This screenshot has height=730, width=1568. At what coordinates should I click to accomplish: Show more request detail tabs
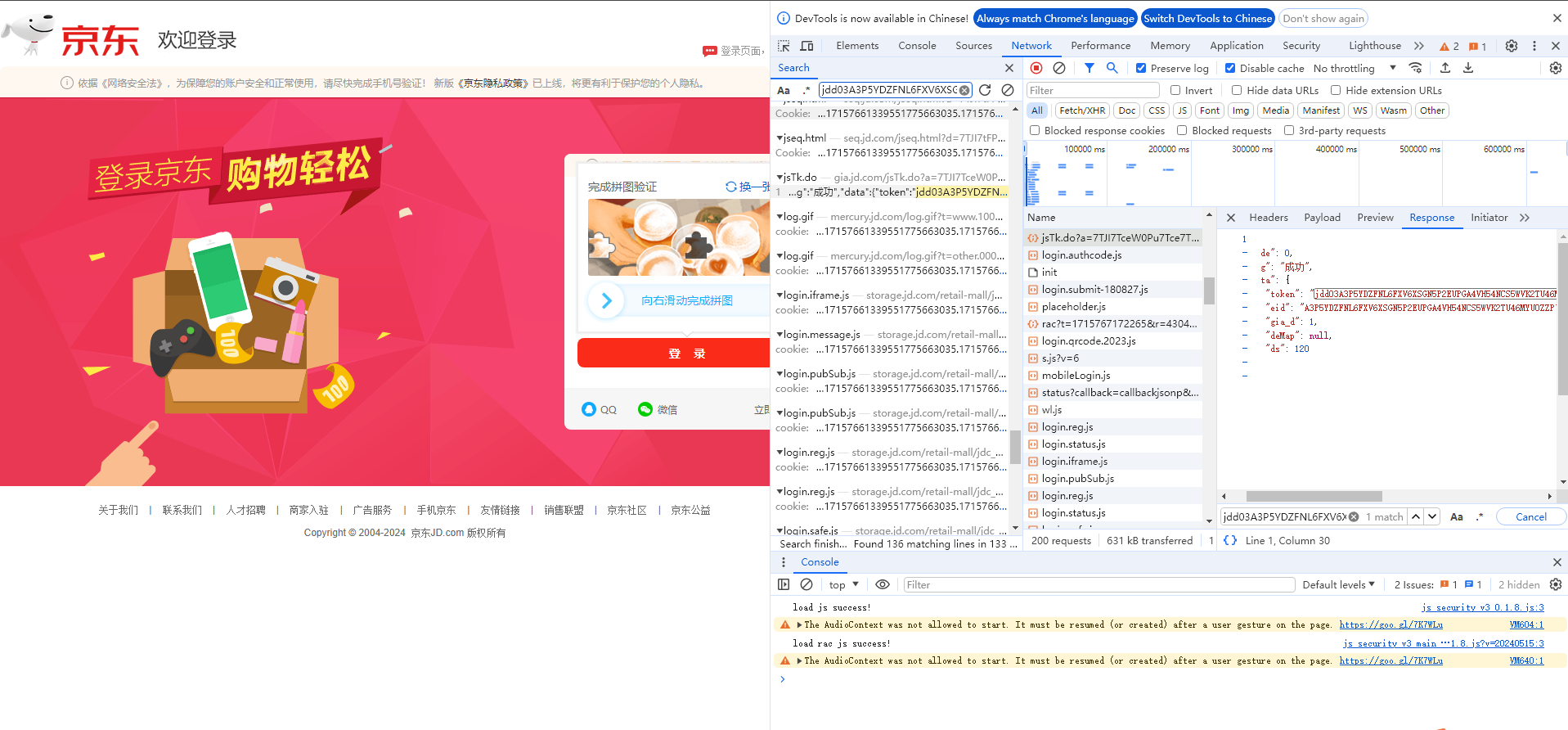click(1525, 218)
